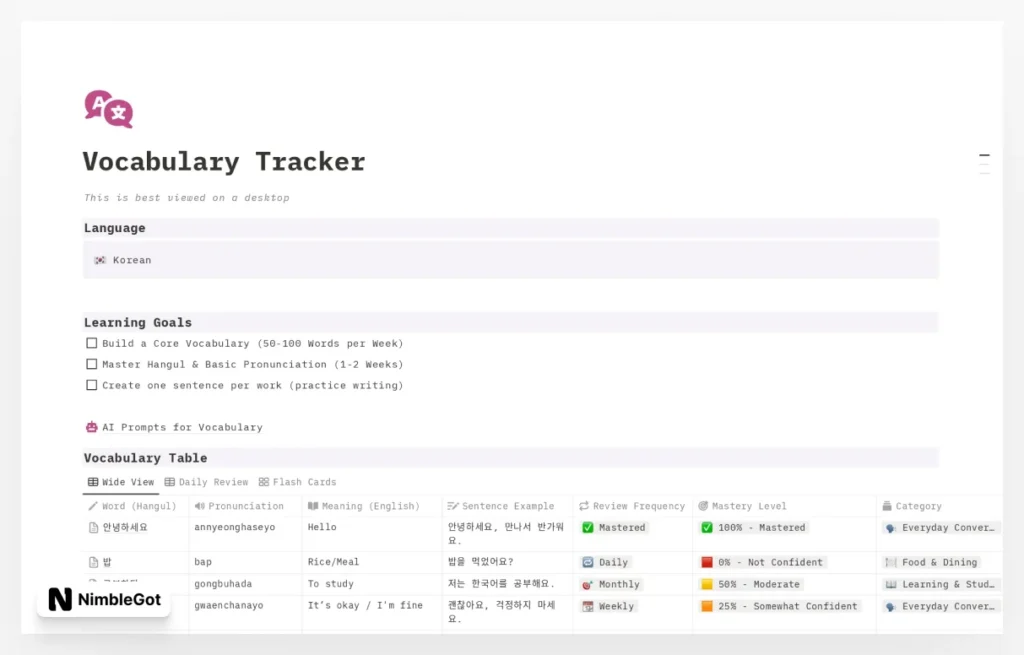The image size is (1024, 655).
Task: Check the Build a Core Vocabulary goal
Action: (x=91, y=343)
